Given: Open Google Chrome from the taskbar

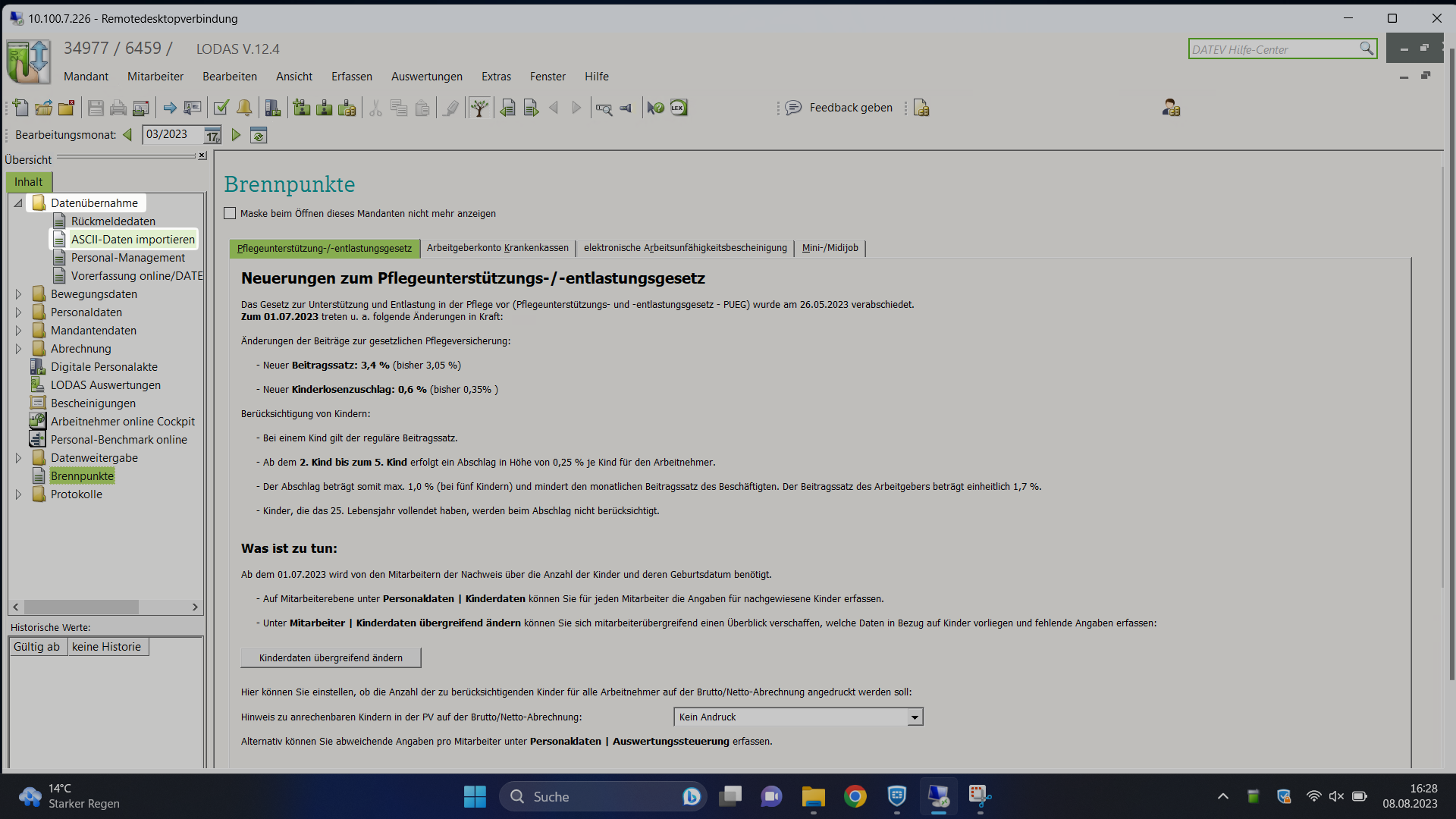Looking at the screenshot, I should click(x=855, y=796).
